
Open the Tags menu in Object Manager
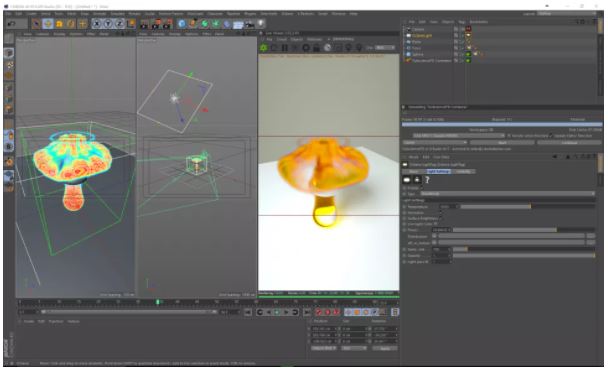pos(462,22)
